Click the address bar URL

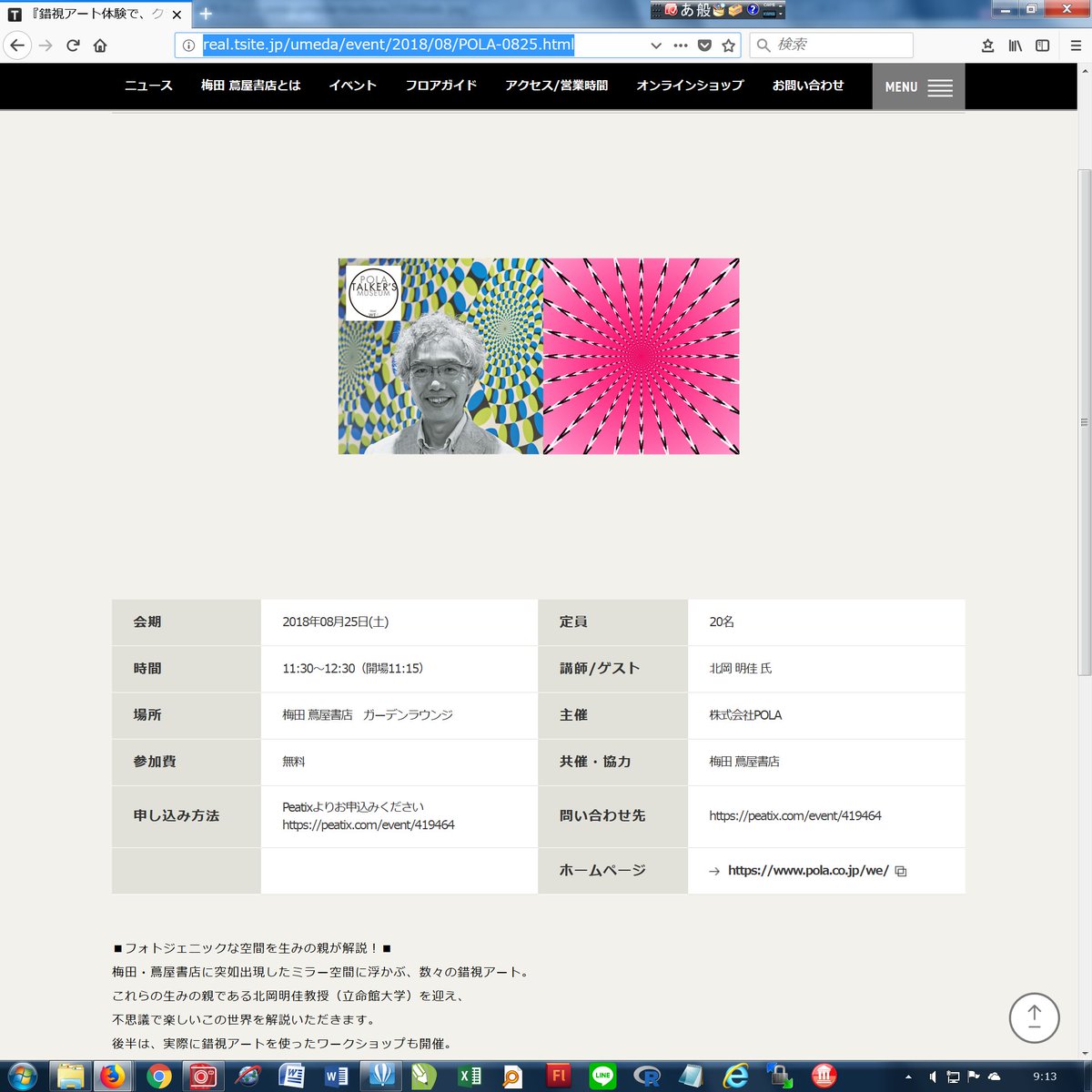pos(388,45)
